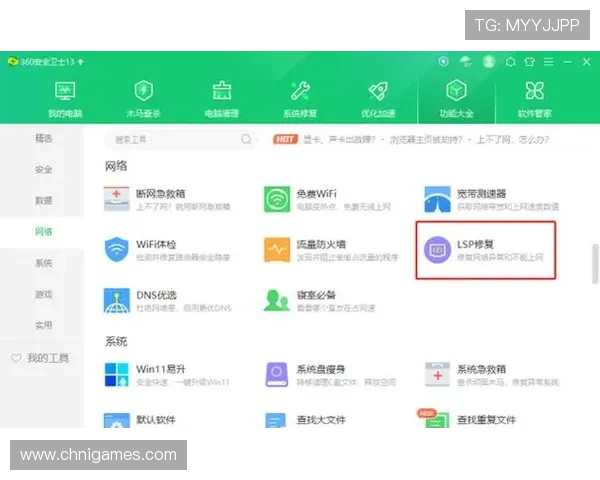Open hexagon shield icon in title bar

coord(443,61)
